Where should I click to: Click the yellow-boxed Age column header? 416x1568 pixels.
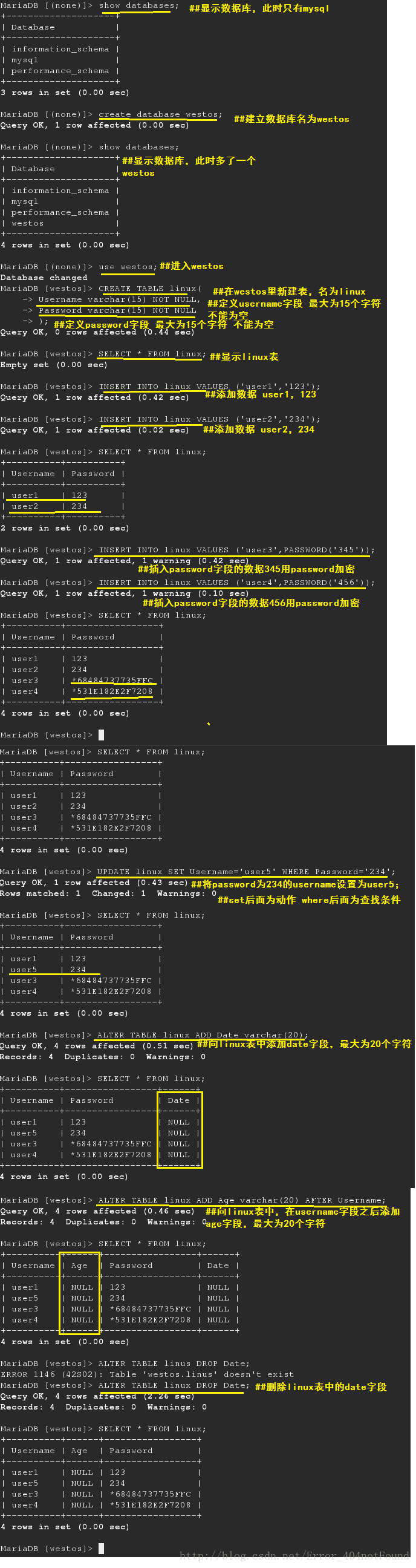pos(79,1266)
